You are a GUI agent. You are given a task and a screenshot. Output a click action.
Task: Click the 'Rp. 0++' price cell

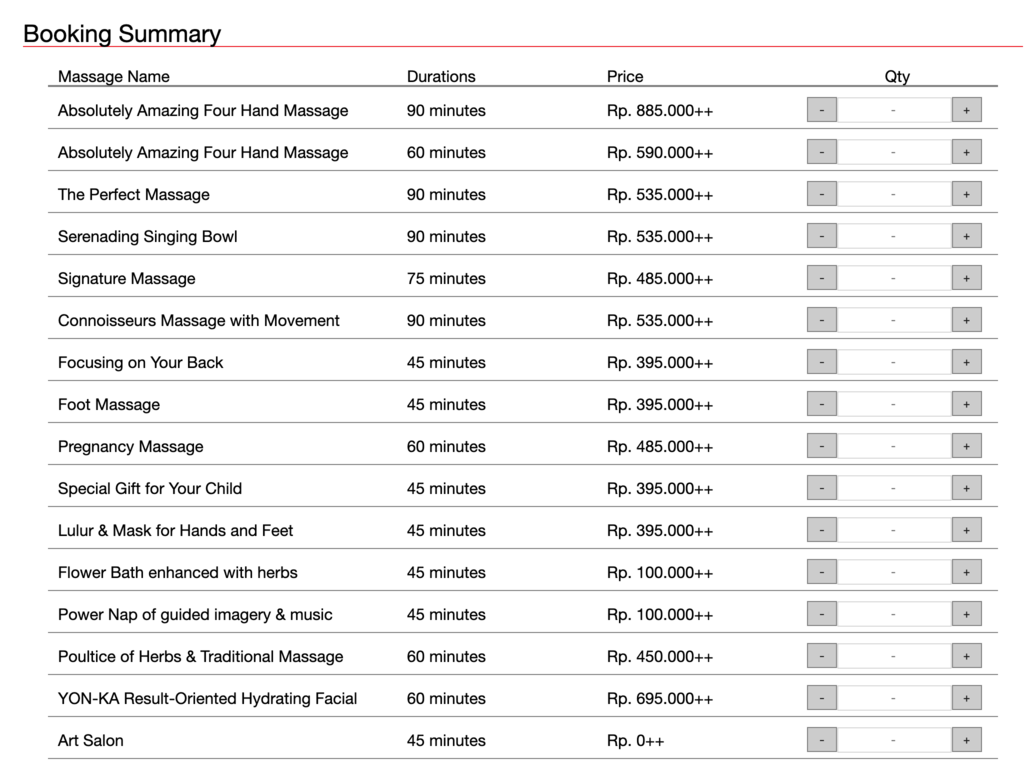[x=635, y=740]
